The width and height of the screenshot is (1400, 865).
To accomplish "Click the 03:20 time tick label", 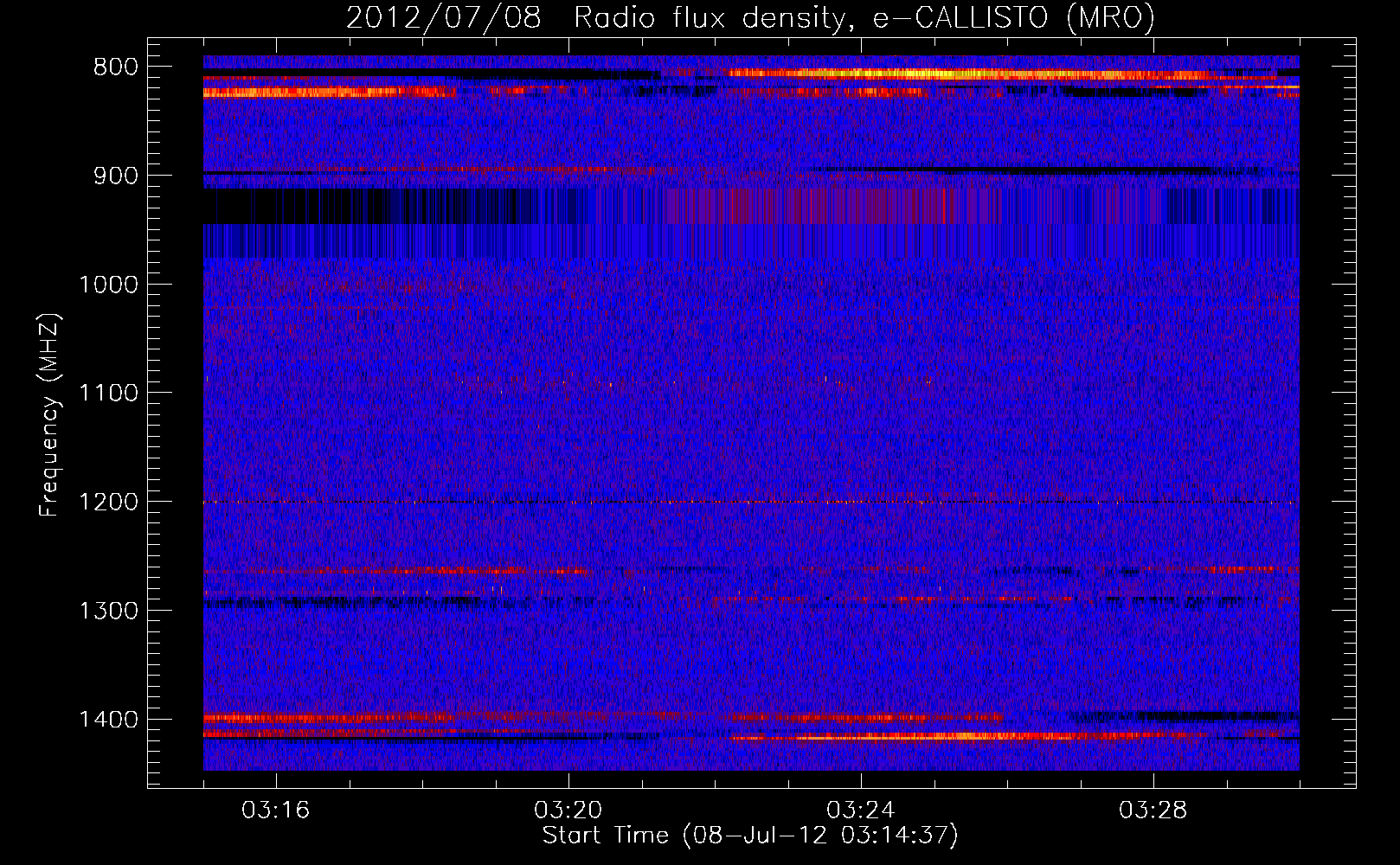I will (x=568, y=811).
